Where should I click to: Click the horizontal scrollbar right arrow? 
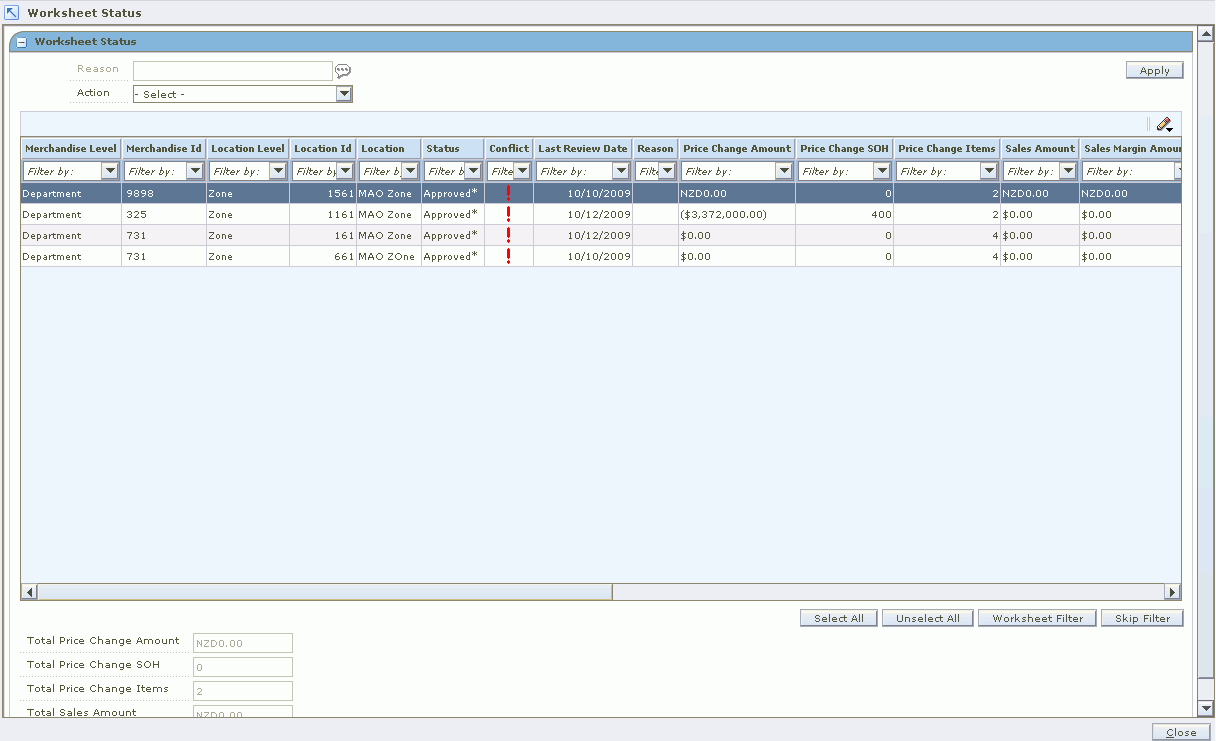pyautogui.click(x=1172, y=592)
